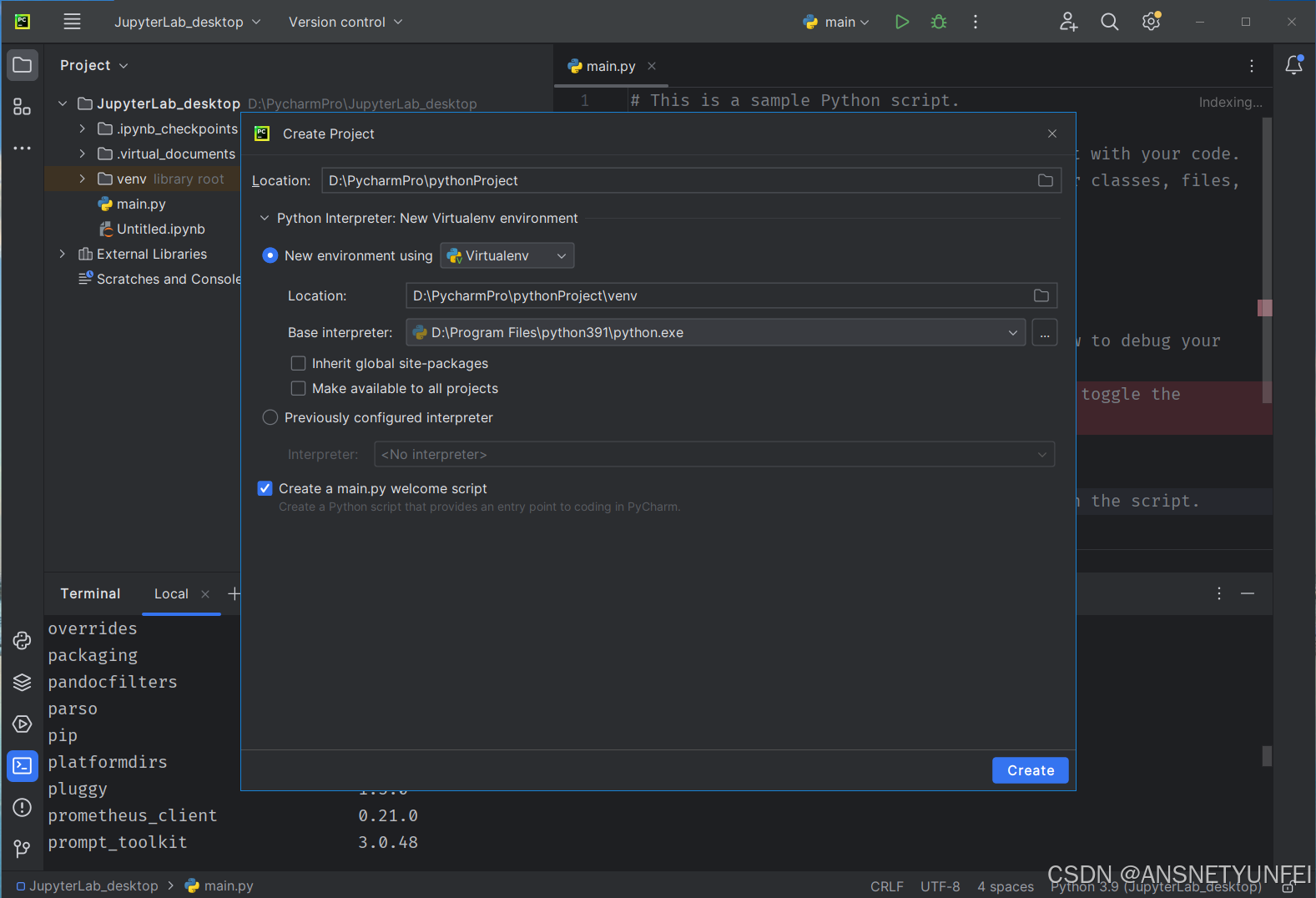Collapse the JupyterLab_desktop root folder
Image resolution: width=1316 pixels, height=898 pixels.
pos(63,103)
